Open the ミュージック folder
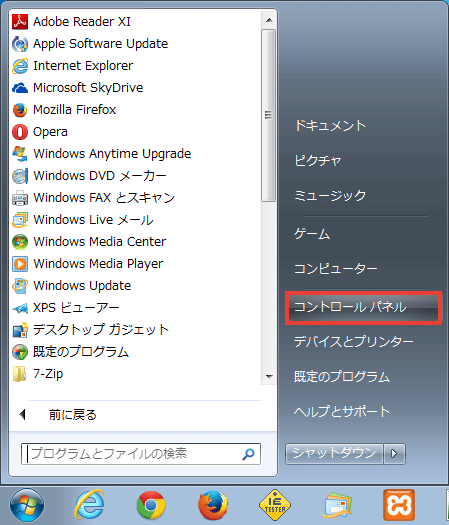The width and height of the screenshot is (449, 525). coord(330,196)
